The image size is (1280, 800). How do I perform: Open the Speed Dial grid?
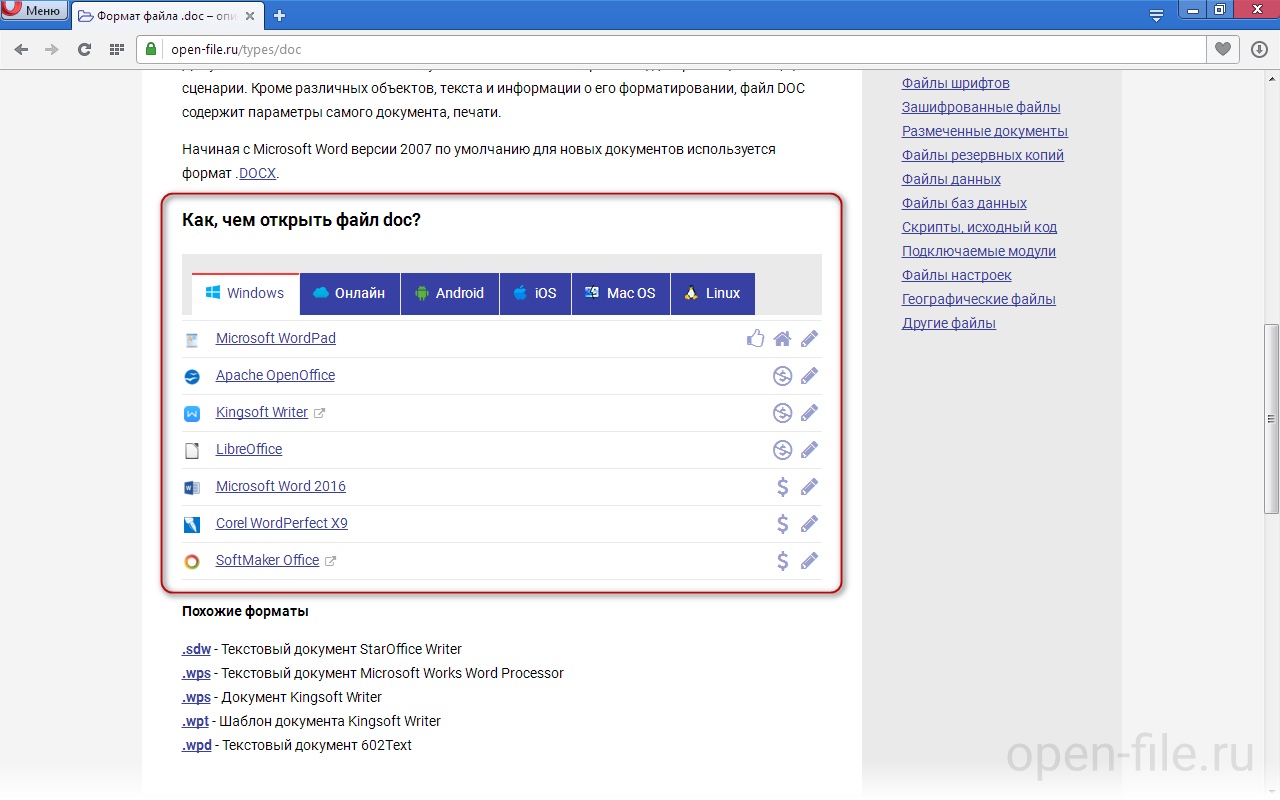point(116,49)
